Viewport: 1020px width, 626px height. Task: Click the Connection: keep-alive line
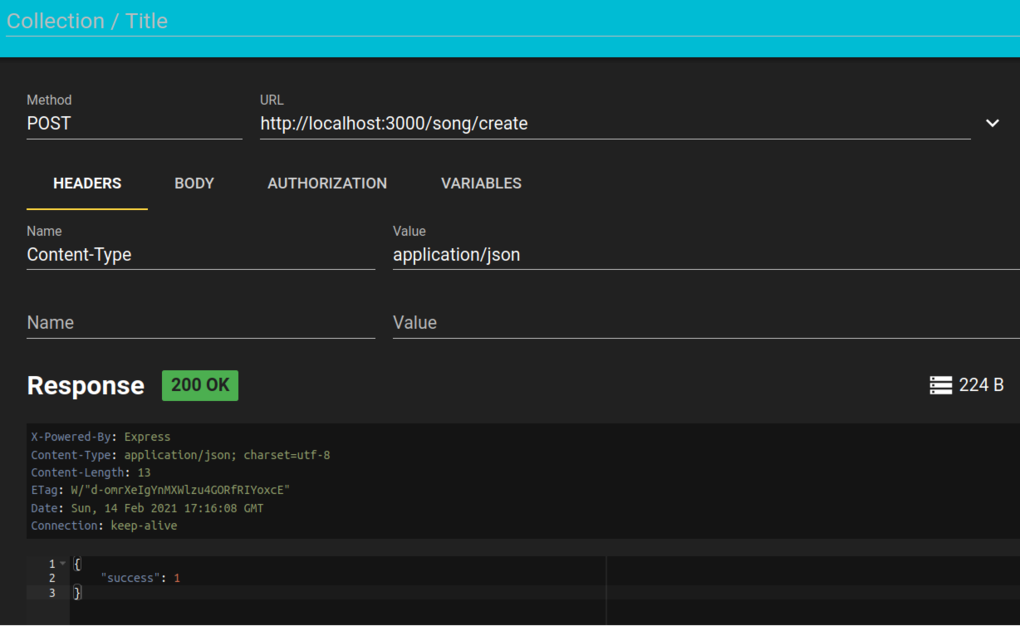click(x=104, y=526)
